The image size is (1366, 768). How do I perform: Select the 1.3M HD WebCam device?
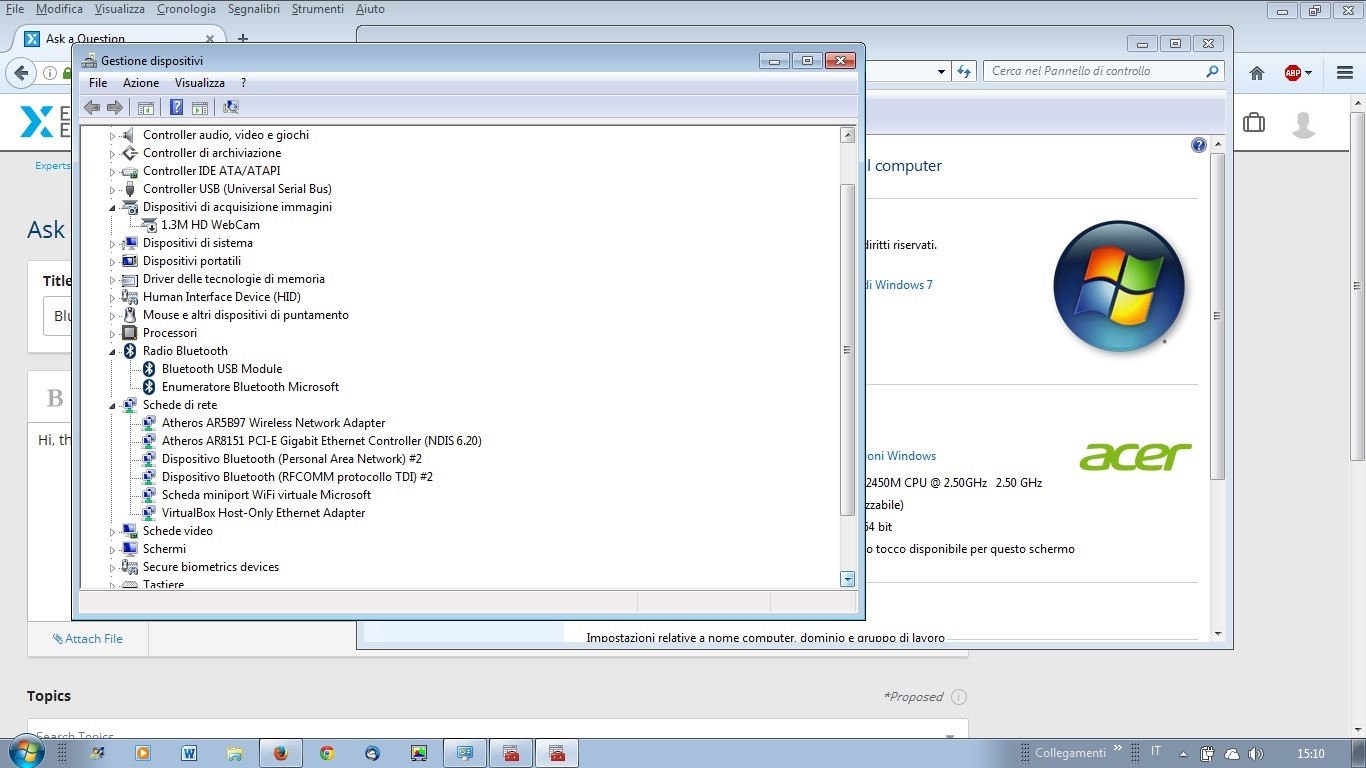[210, 225]
